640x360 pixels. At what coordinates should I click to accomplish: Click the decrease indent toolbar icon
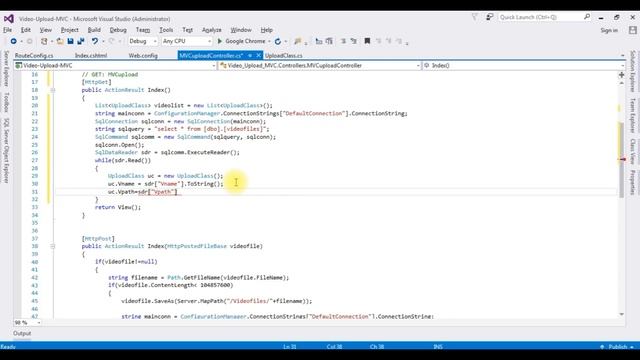pos(319,41)
